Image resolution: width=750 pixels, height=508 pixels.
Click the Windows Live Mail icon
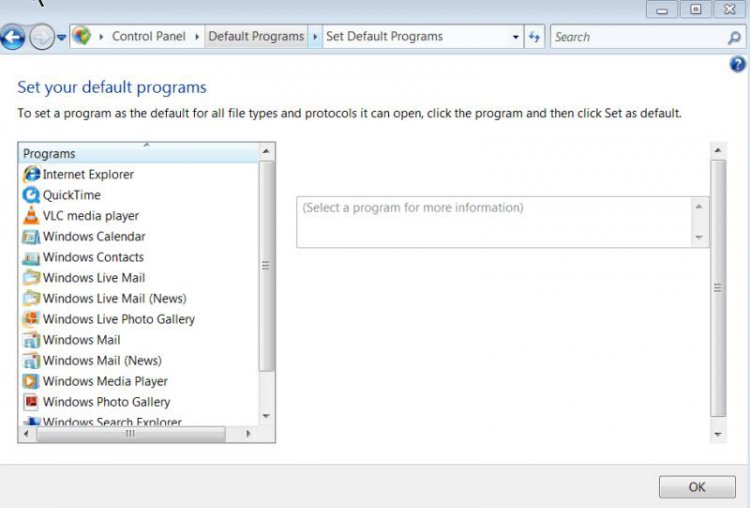pyautogui.click(x=32, y=277)
